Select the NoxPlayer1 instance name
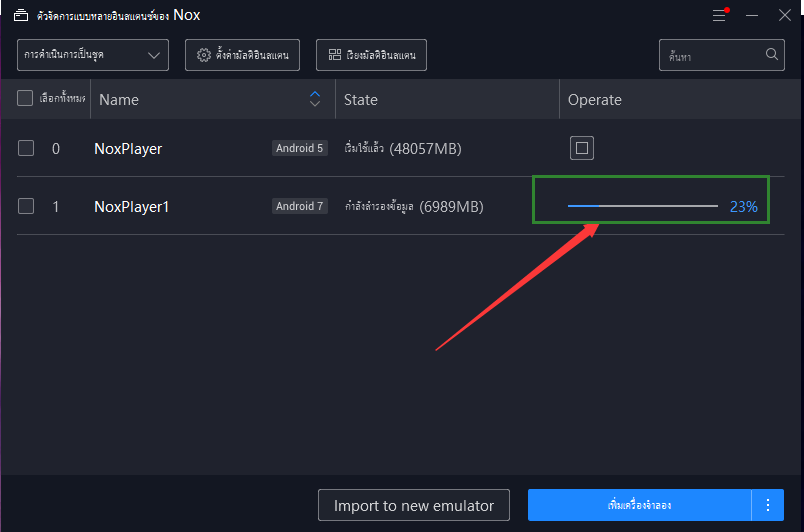Screen dimensions: 804x532 (132, 207)
